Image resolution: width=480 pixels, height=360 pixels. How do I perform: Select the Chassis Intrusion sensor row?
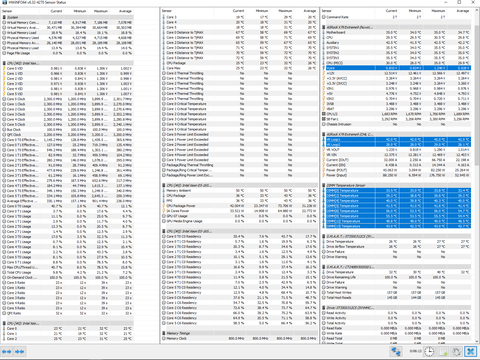tap(396, 124)
